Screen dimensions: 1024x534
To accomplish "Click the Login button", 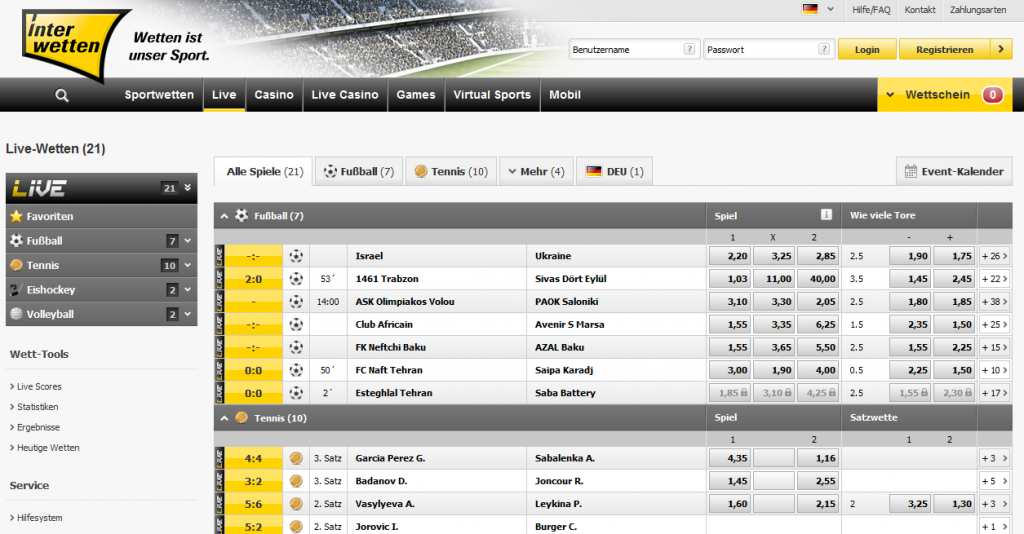I will pyautogui.click(x=867, y=49).
